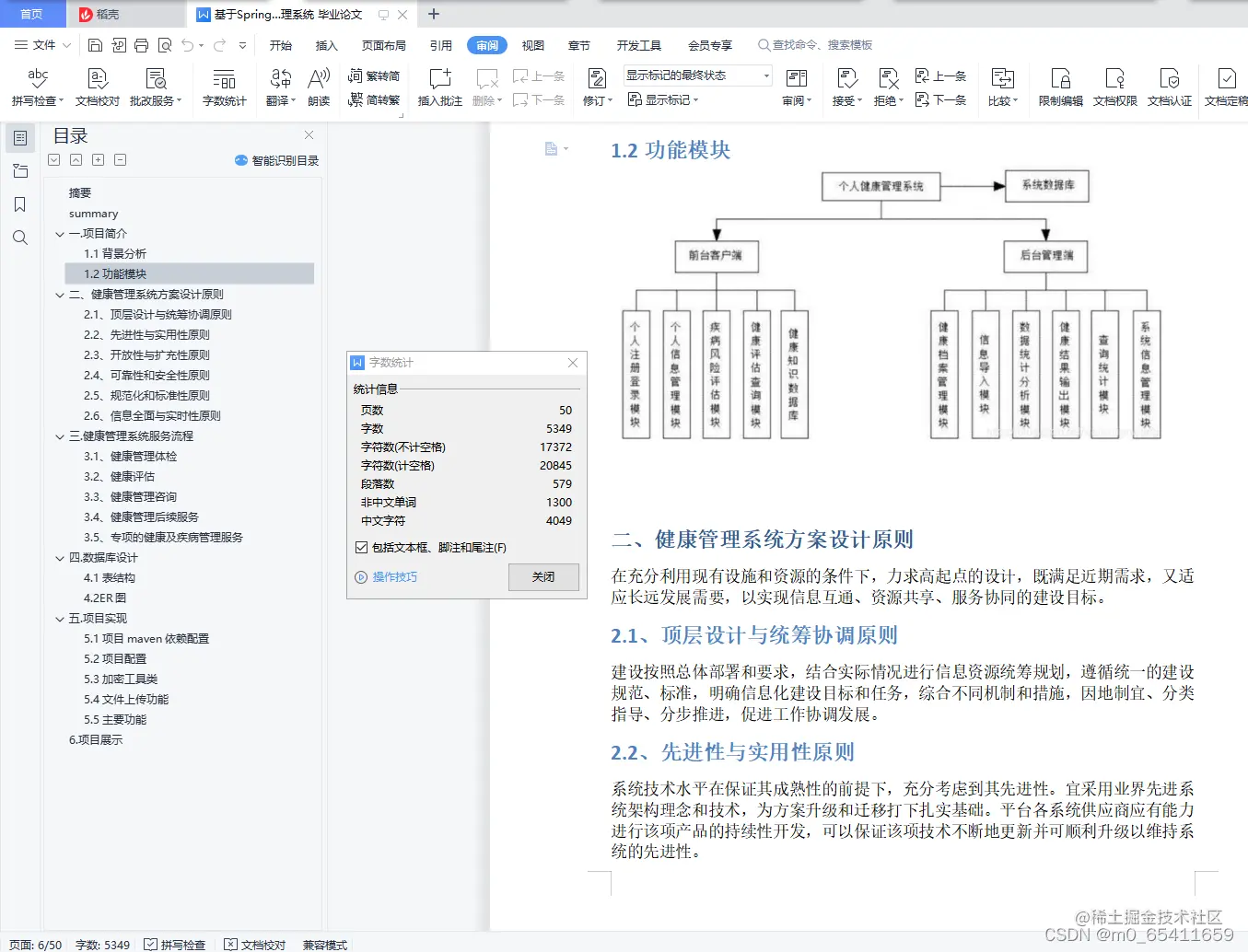The width and height of the screenshot is (1248, 952).
Task: Close the 字数统计 dialog with 关闭
Action: click(x=543, y=577)
